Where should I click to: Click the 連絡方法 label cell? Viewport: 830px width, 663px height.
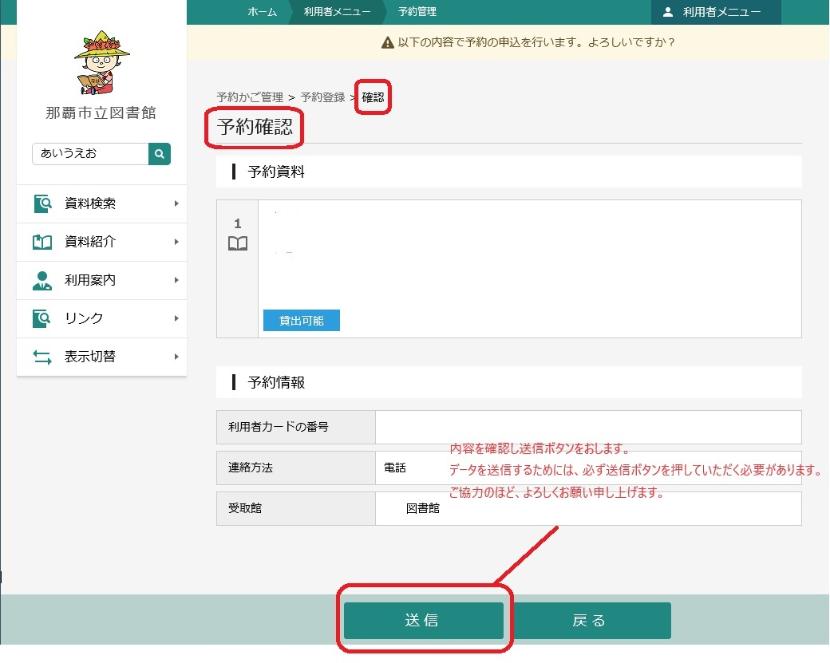pyautogui.click(x=296, y=468)
